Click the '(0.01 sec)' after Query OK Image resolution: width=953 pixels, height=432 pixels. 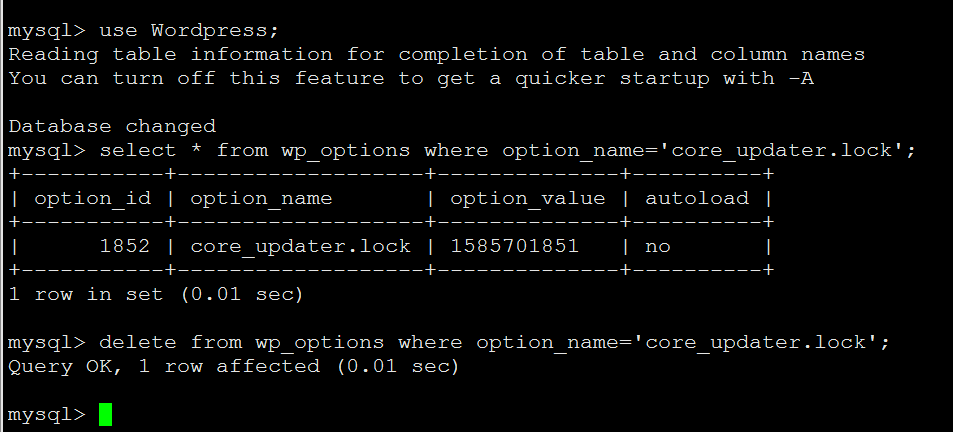pyautogui.click(x=398, y=366)
